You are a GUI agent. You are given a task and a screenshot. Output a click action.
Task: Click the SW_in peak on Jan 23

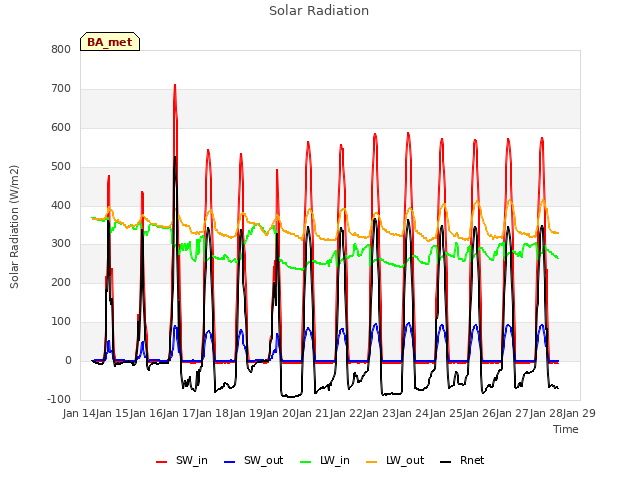pyautogui.click(x=408, y=133)
